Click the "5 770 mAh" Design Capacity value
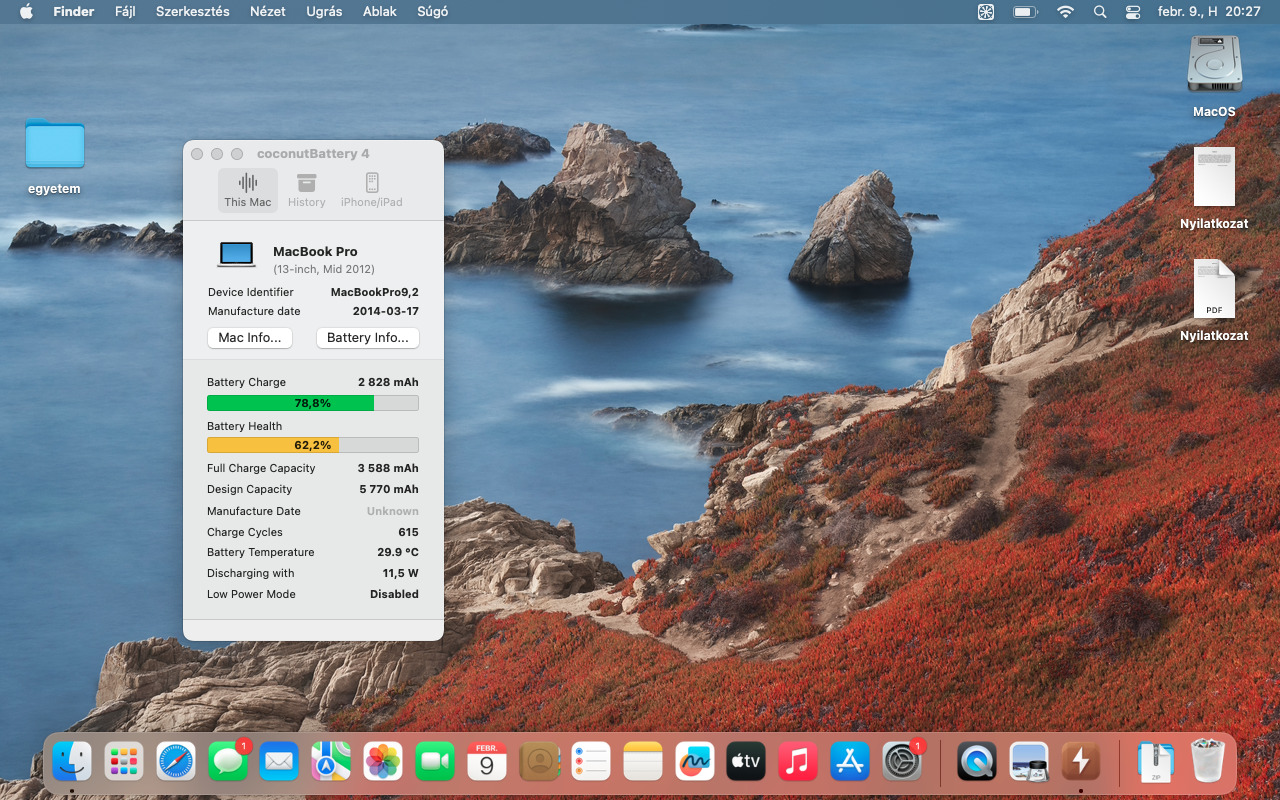The width and height of the screenshot is (1280, 800). tap(389, 489)
